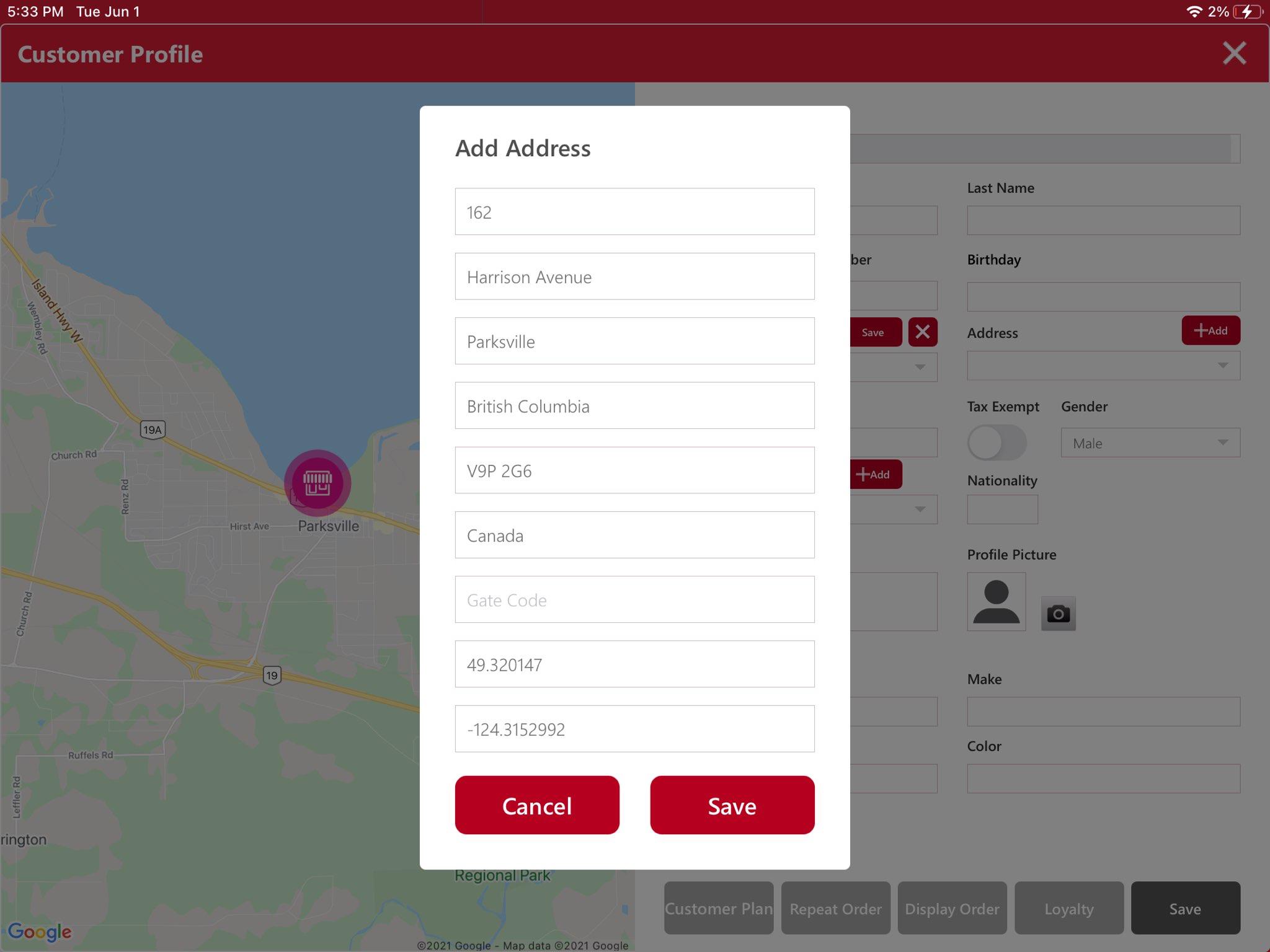This screenshot has height=952, width=1270.
Task: Edit the longitude field -124.3152992
Action: pyautogui.click(x=634, y=729)
